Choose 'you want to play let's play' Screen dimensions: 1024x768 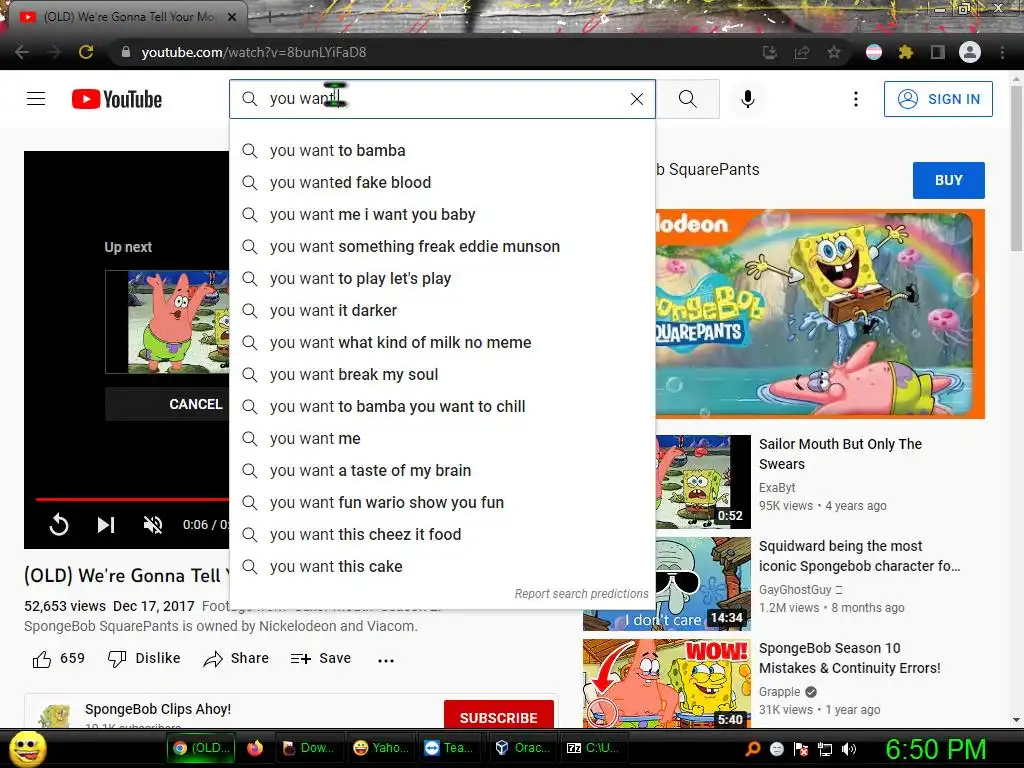coord(442,278)
